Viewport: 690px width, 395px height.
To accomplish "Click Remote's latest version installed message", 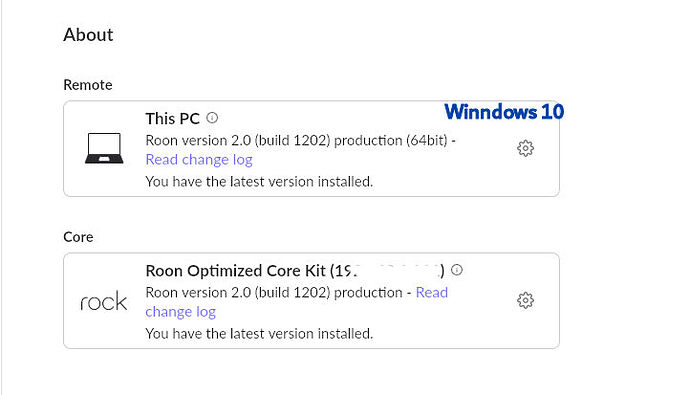I will [x=259, y=182].
